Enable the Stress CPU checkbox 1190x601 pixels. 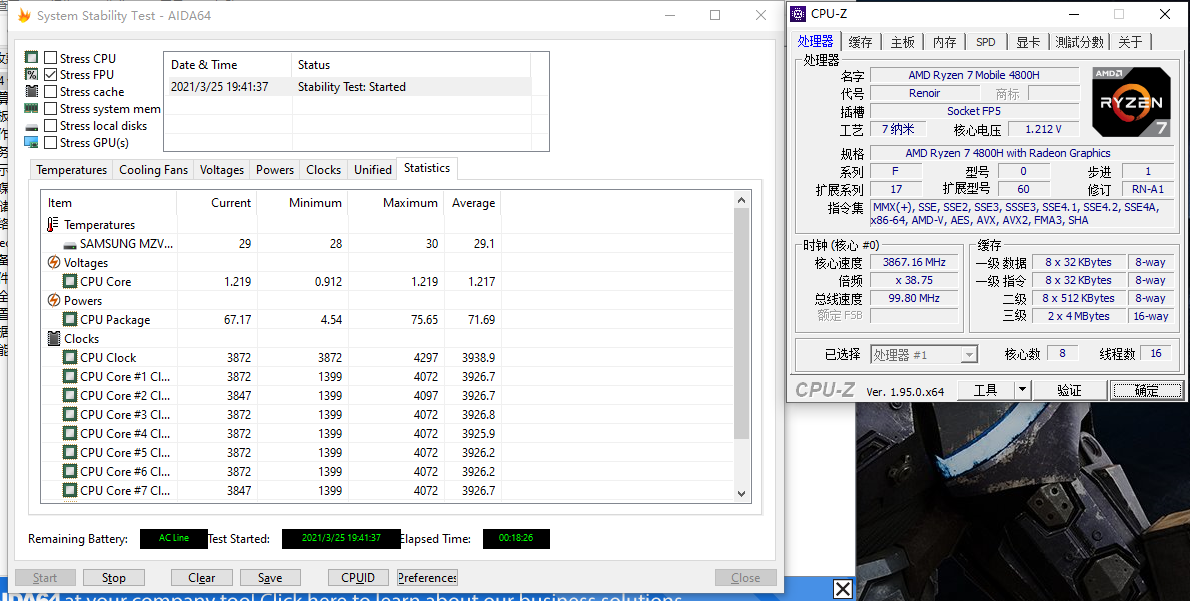tap(49, 57)
